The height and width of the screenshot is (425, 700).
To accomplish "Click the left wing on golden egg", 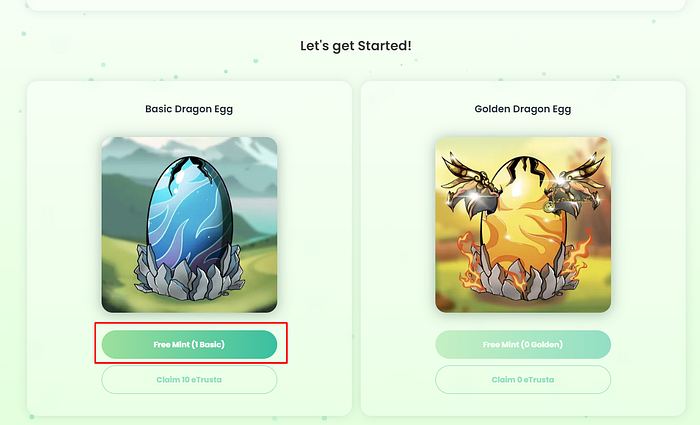I will (467, 181).
